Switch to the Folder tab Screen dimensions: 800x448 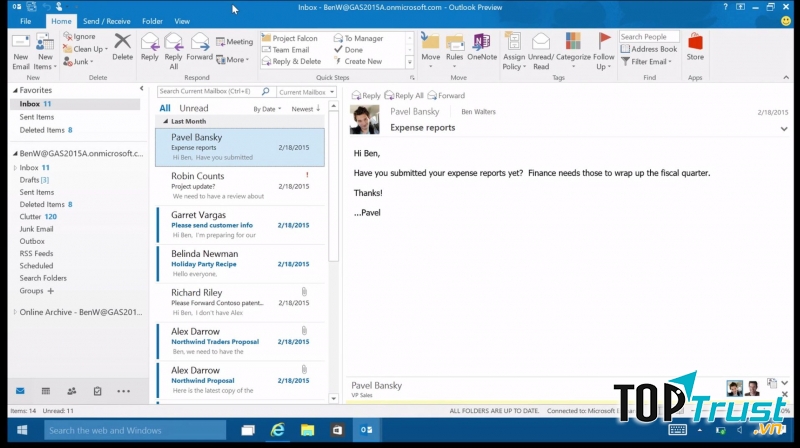click(x=152, y=21)
